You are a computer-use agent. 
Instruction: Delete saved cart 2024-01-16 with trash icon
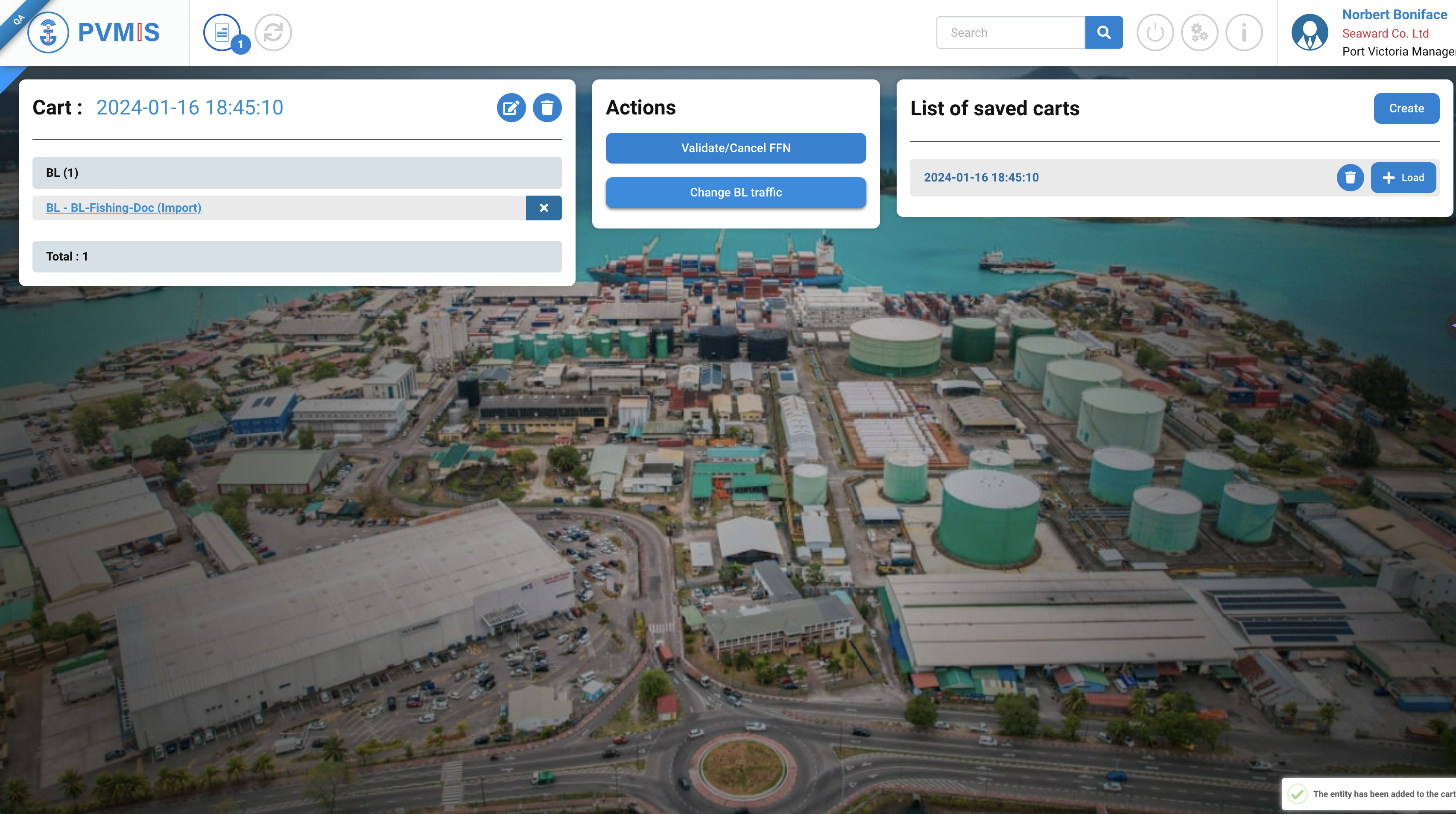tap(1350, 178)
